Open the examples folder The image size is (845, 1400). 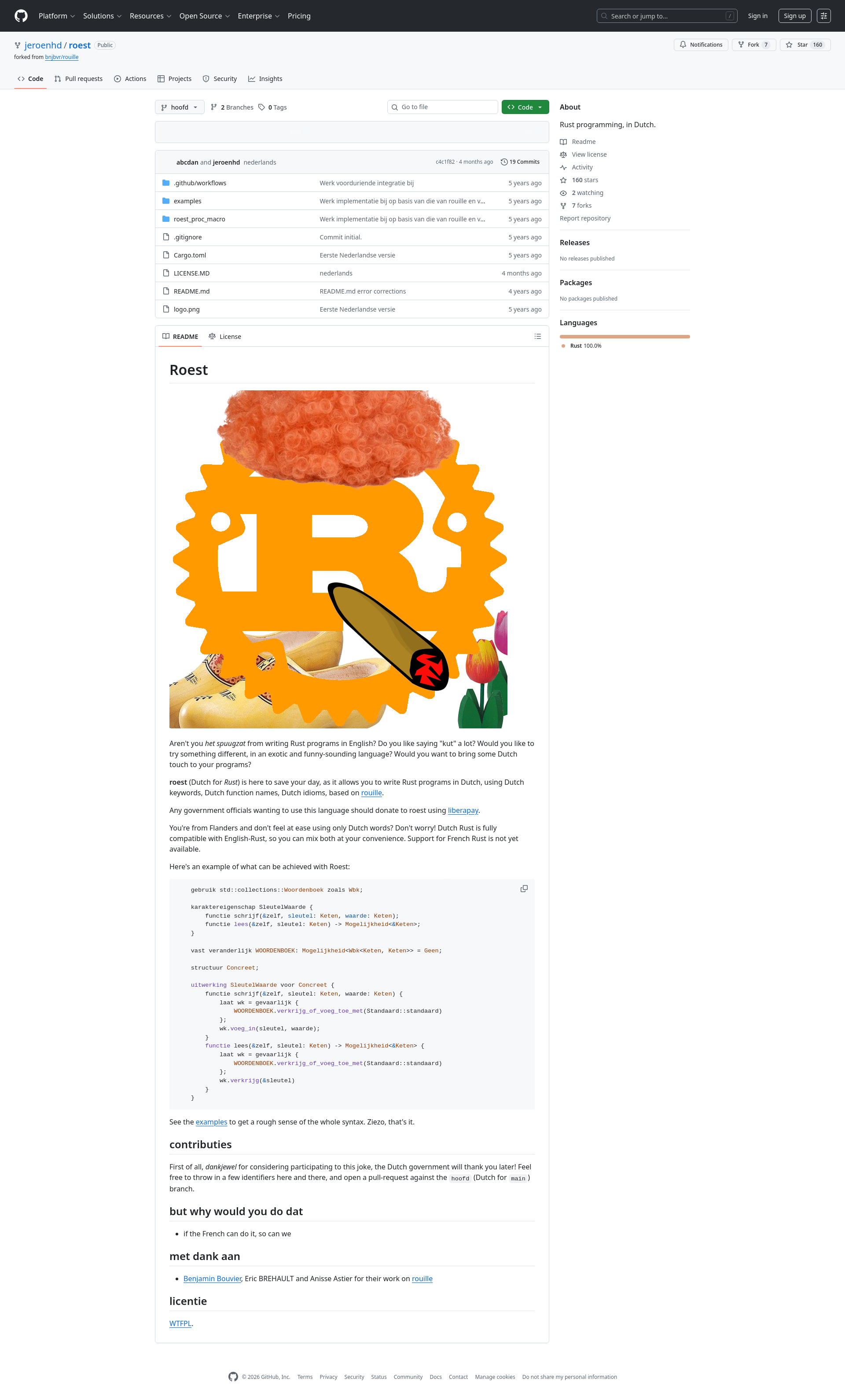187,201
